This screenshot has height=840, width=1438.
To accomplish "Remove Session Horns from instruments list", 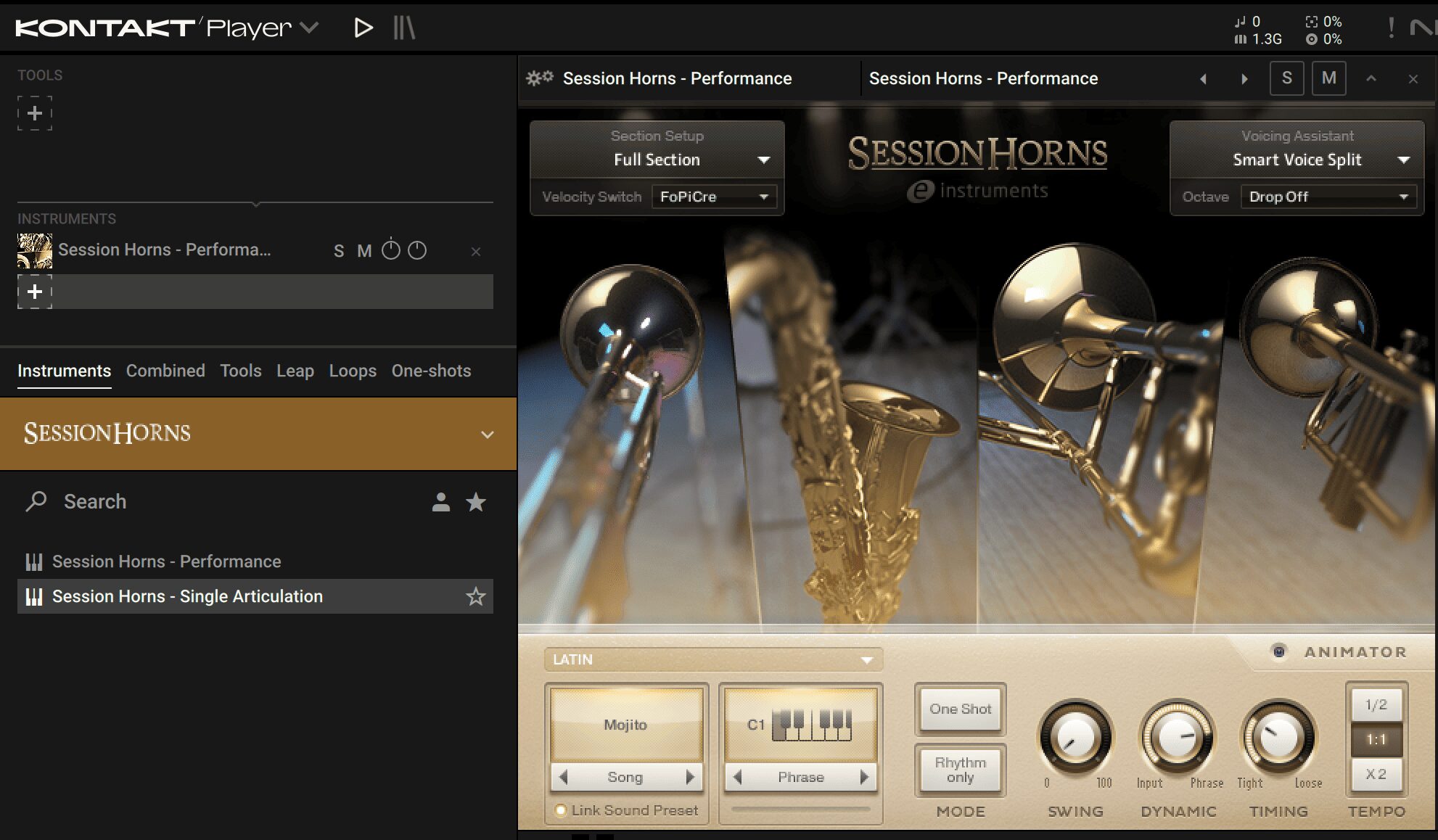I will [476, 252].
